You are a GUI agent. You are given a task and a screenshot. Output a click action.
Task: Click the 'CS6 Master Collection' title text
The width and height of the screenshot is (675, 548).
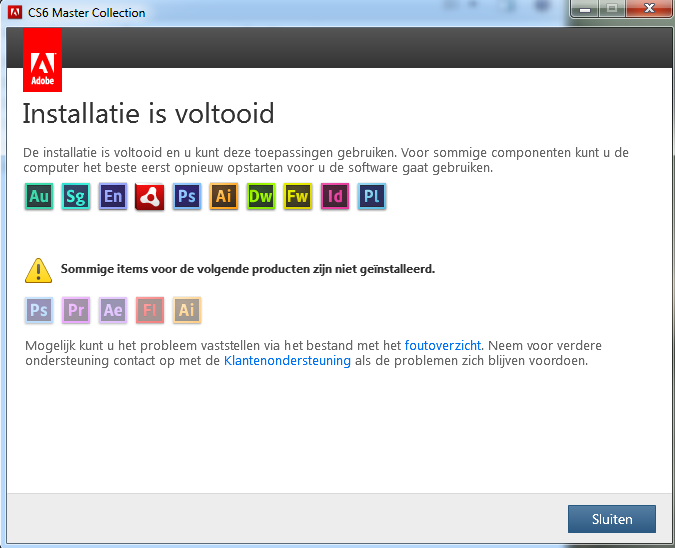87,13
